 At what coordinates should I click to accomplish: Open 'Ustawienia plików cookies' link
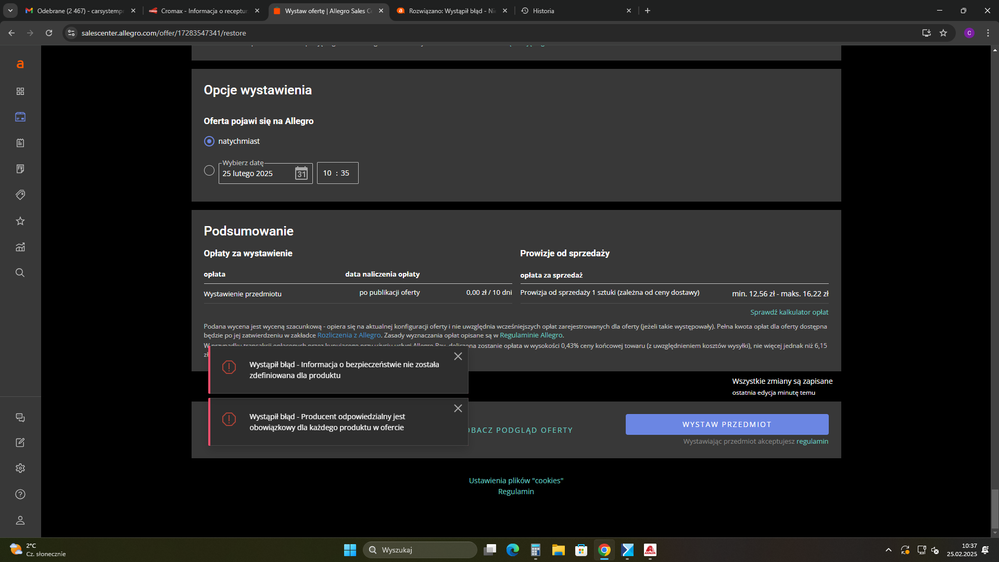click(516, 480)
